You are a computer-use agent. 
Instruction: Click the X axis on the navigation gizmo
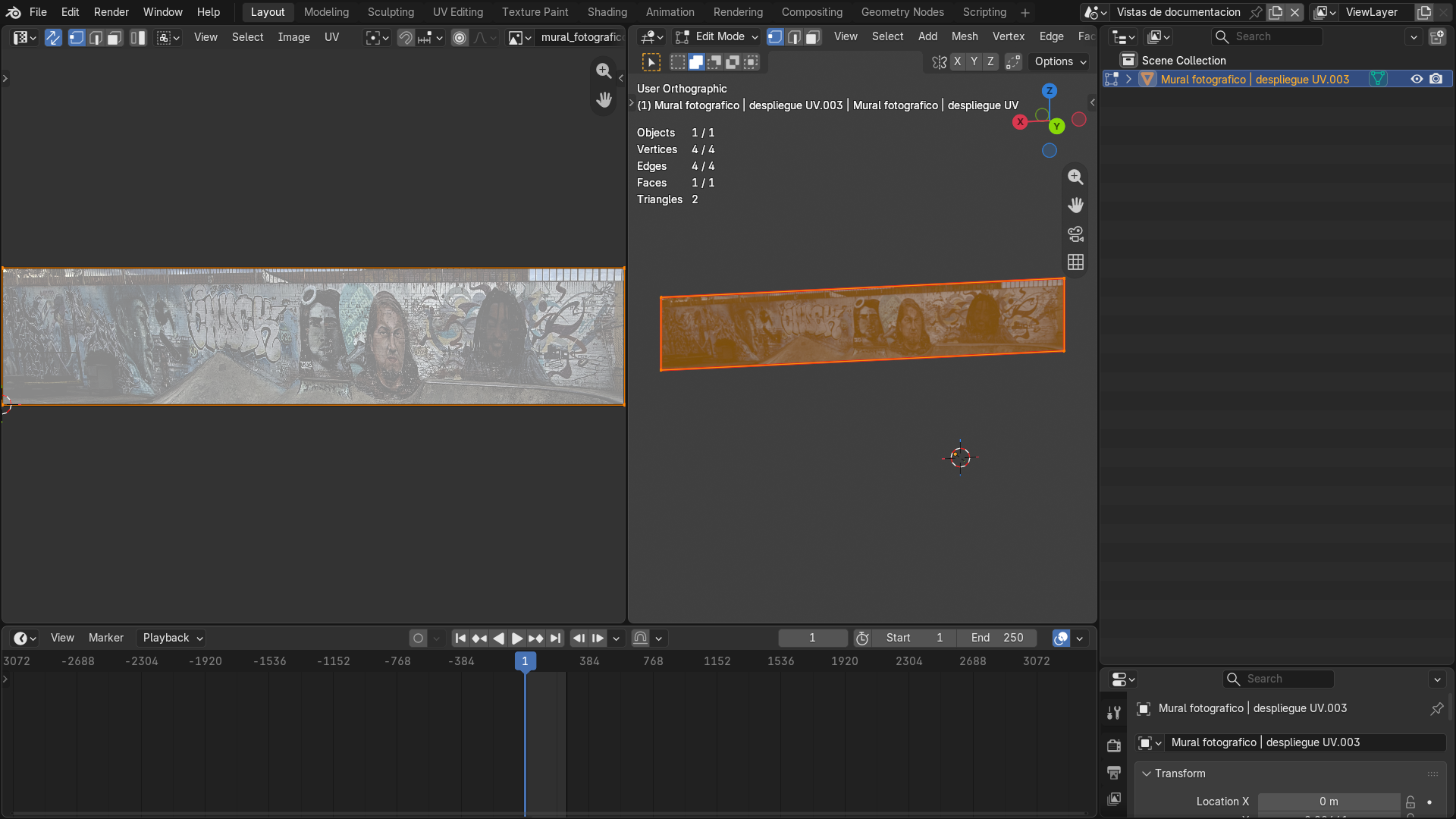click(1020, 121)
